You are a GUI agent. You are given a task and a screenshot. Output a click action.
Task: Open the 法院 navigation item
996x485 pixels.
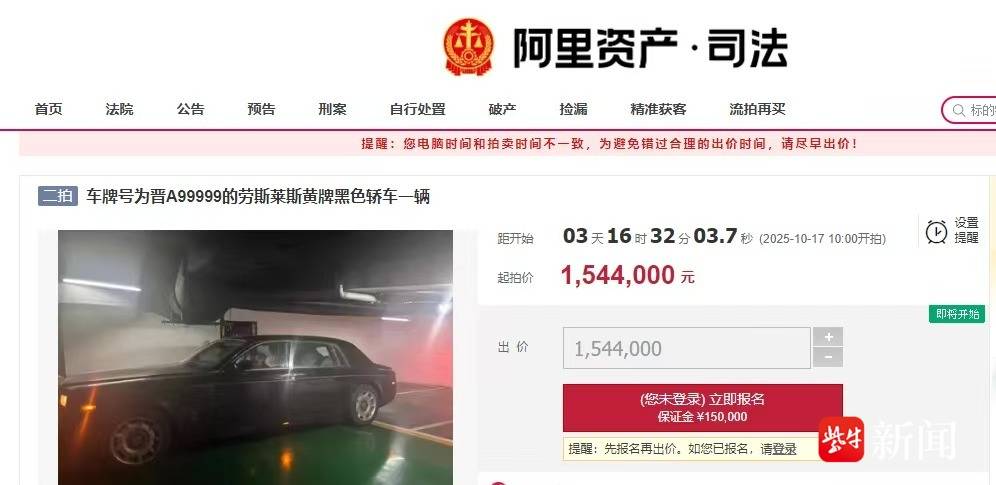119,109
